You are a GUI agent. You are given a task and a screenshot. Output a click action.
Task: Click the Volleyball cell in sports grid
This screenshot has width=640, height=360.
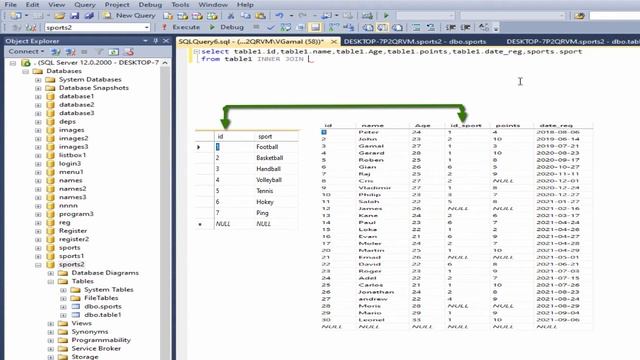point(269,180)
